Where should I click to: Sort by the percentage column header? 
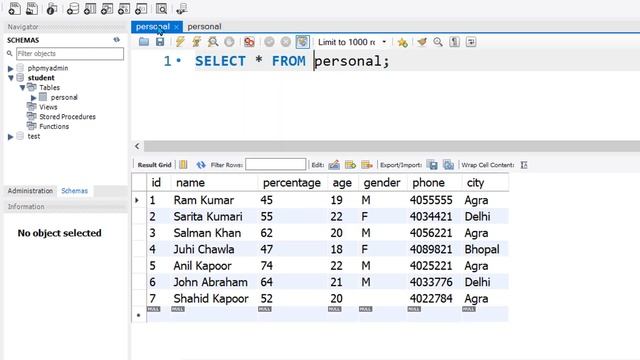tap(292, 182)
